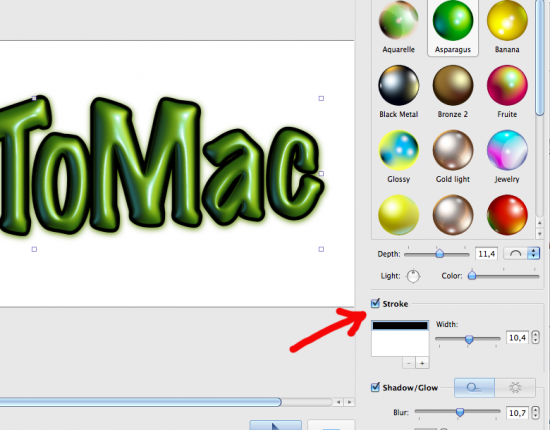Viewport: 550px width, 430px height.
Task: Click the black stroke color swatch
Action: (x=400, y=325)
